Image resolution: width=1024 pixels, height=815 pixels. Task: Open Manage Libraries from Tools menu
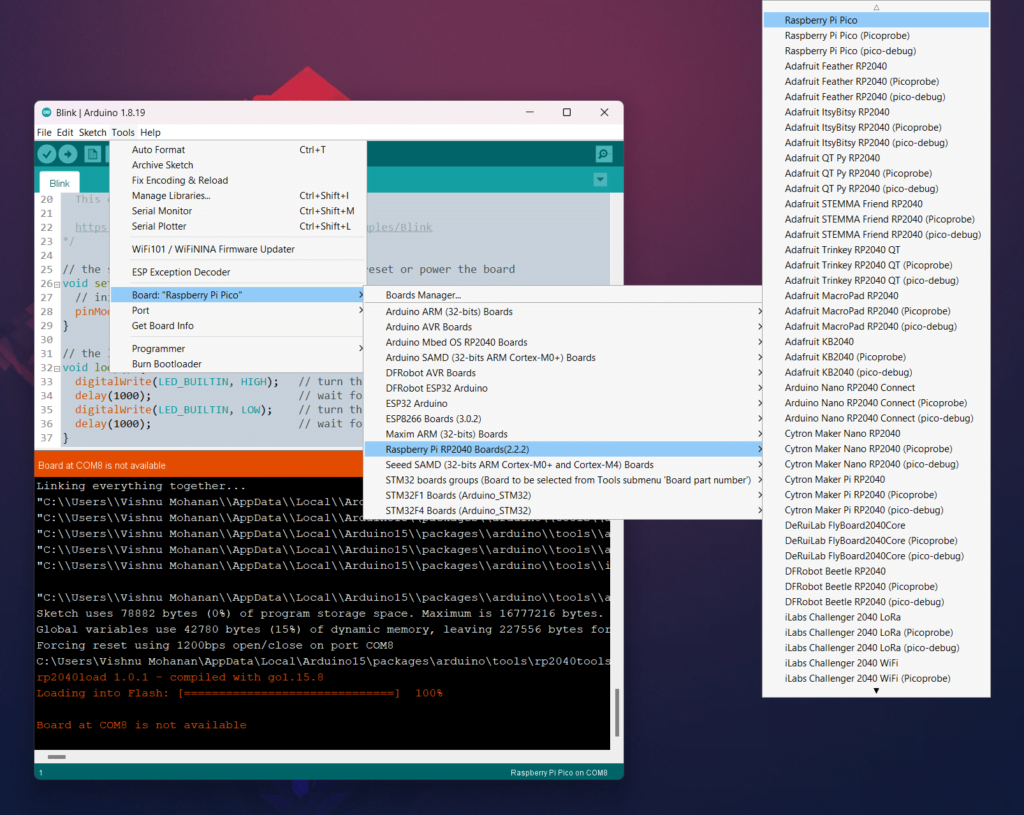[238, 195]
